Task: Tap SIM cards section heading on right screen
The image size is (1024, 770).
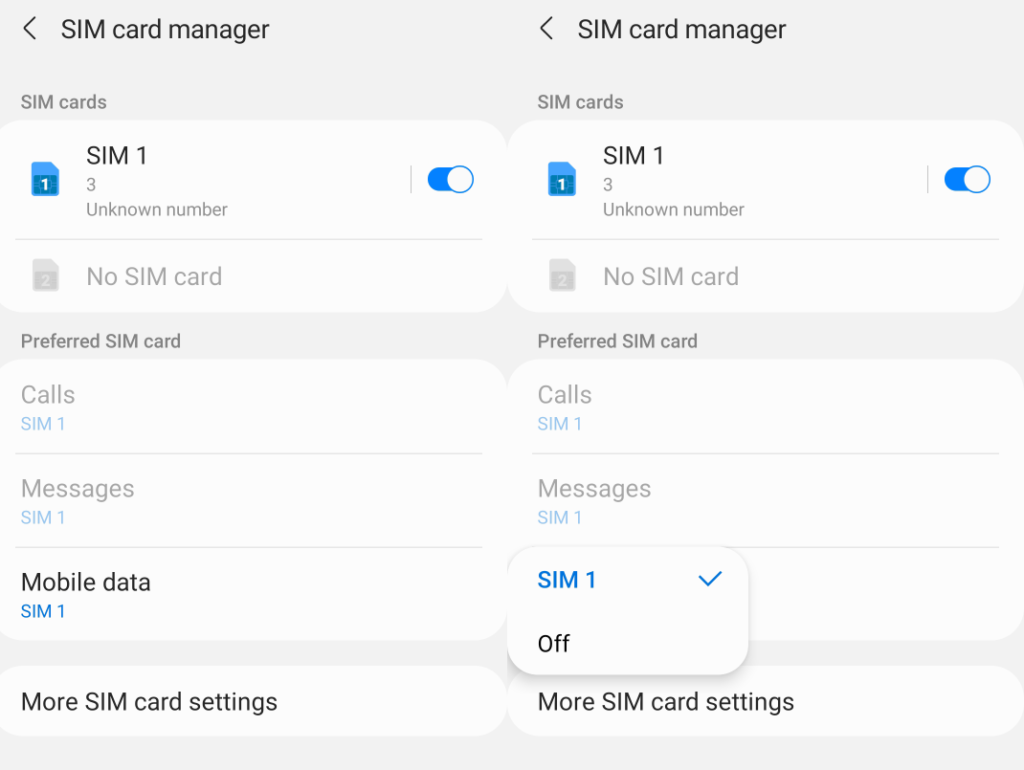Action: tap(580, 102)
